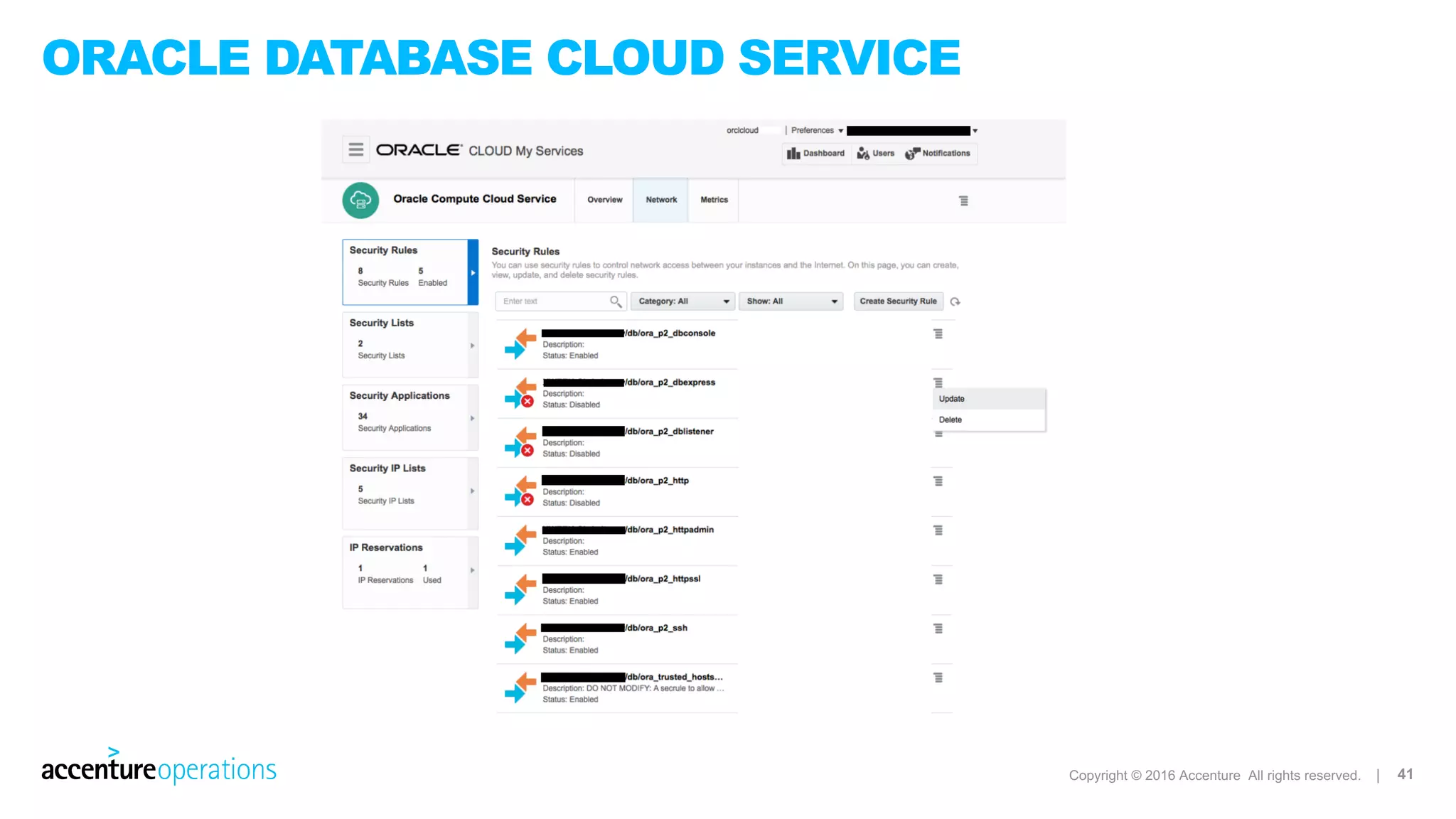Open the hamburger navigation menu
The height and width of the screenshot is (819, 1456).
click(x=355, y=149)
